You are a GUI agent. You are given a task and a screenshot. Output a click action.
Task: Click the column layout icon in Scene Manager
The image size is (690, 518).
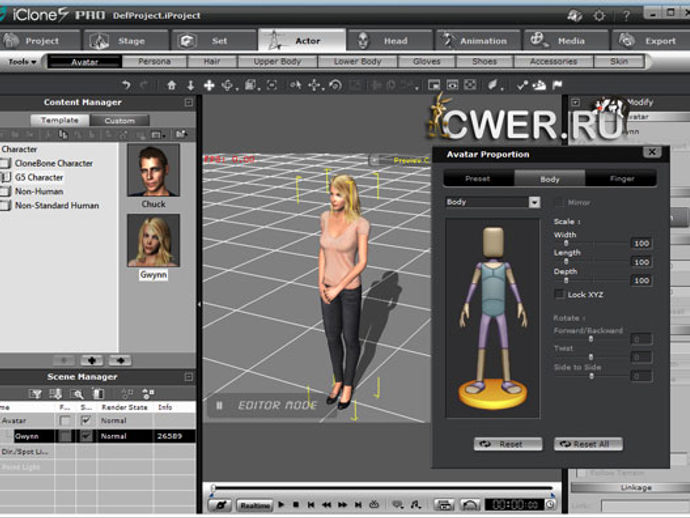(x=99, y=393)
